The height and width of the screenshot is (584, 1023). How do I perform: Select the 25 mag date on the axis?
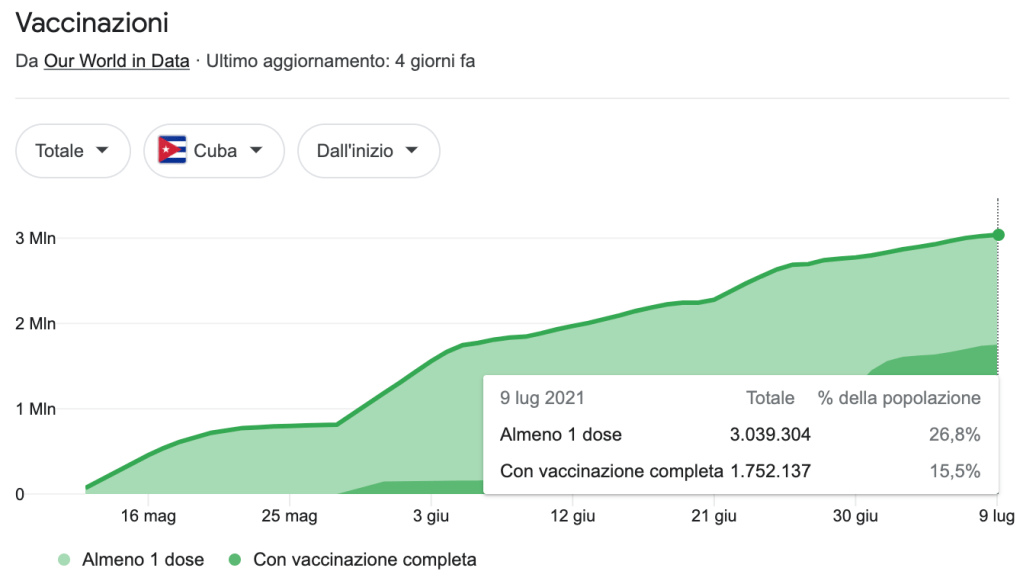[289, 517]
